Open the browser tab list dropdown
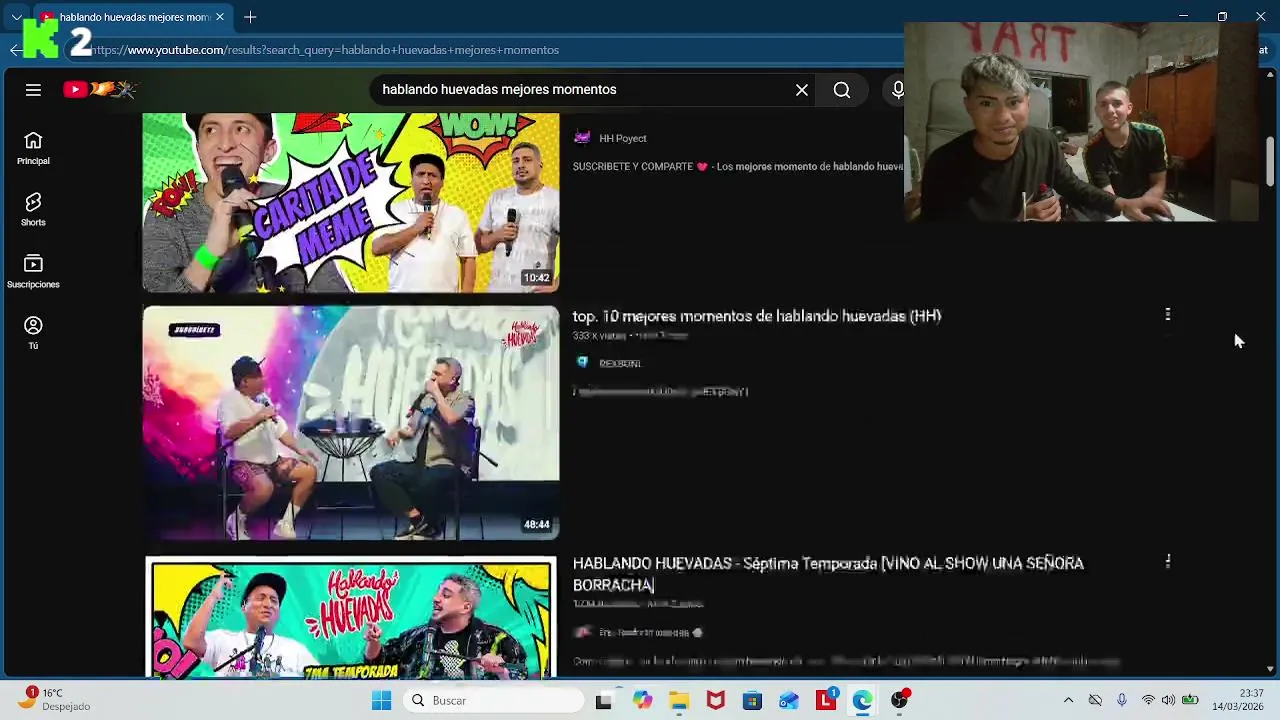The image size is (1280, 720). (16, 17)
